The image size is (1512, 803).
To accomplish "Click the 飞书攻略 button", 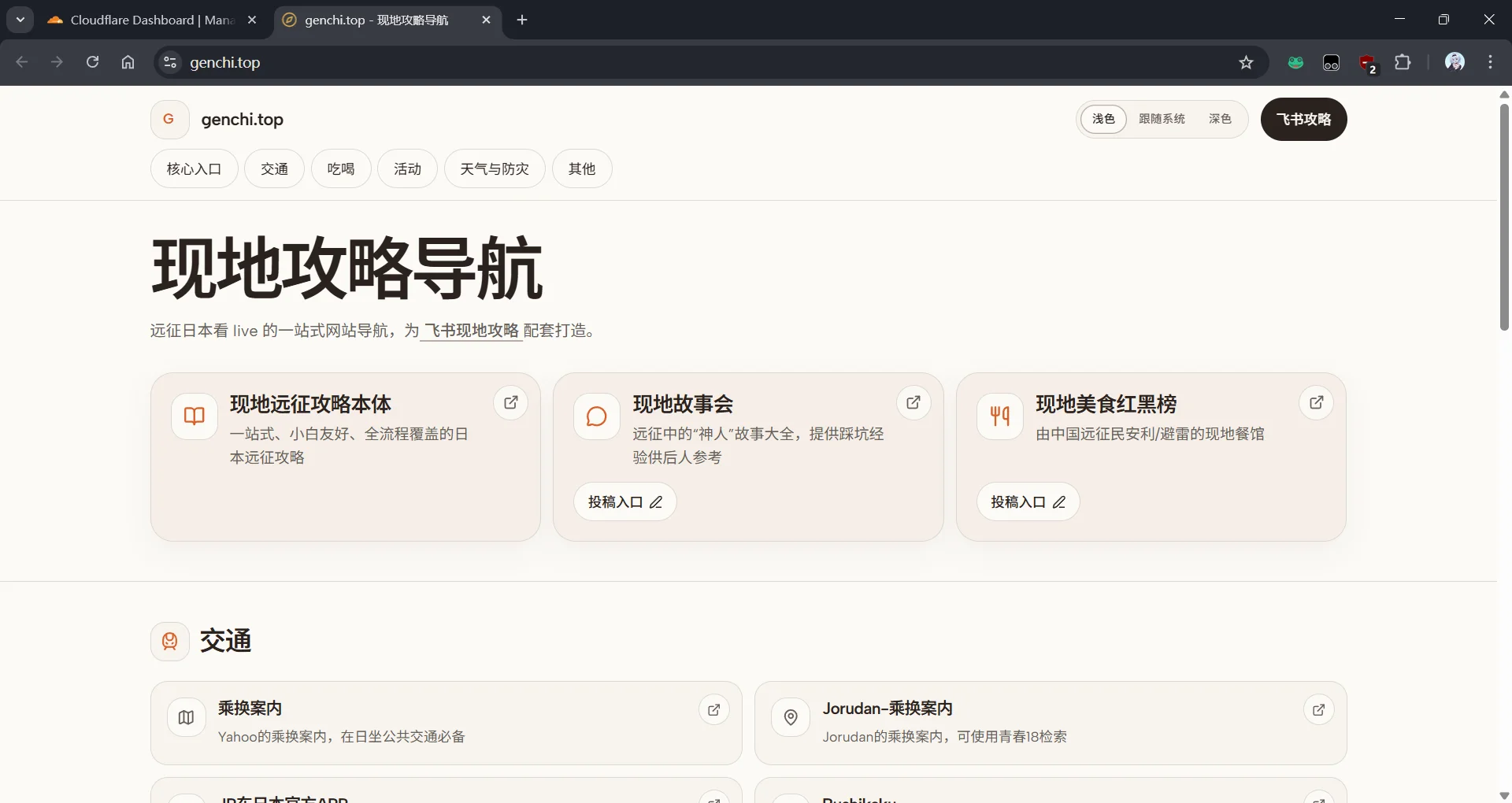I will (1304, 119).
